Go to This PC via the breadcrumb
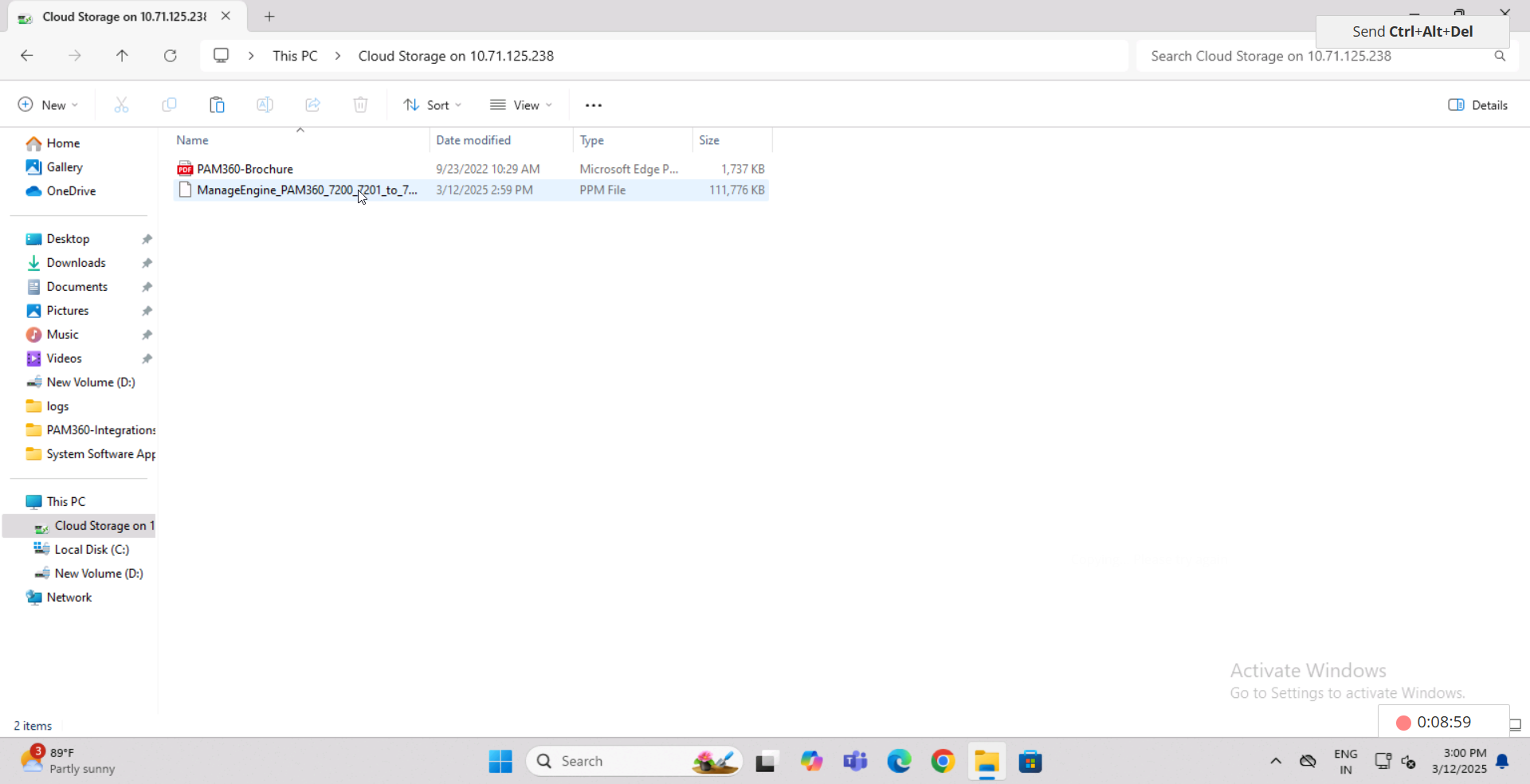This screenshot has width=1530, height=784. [x=294, y=56]
